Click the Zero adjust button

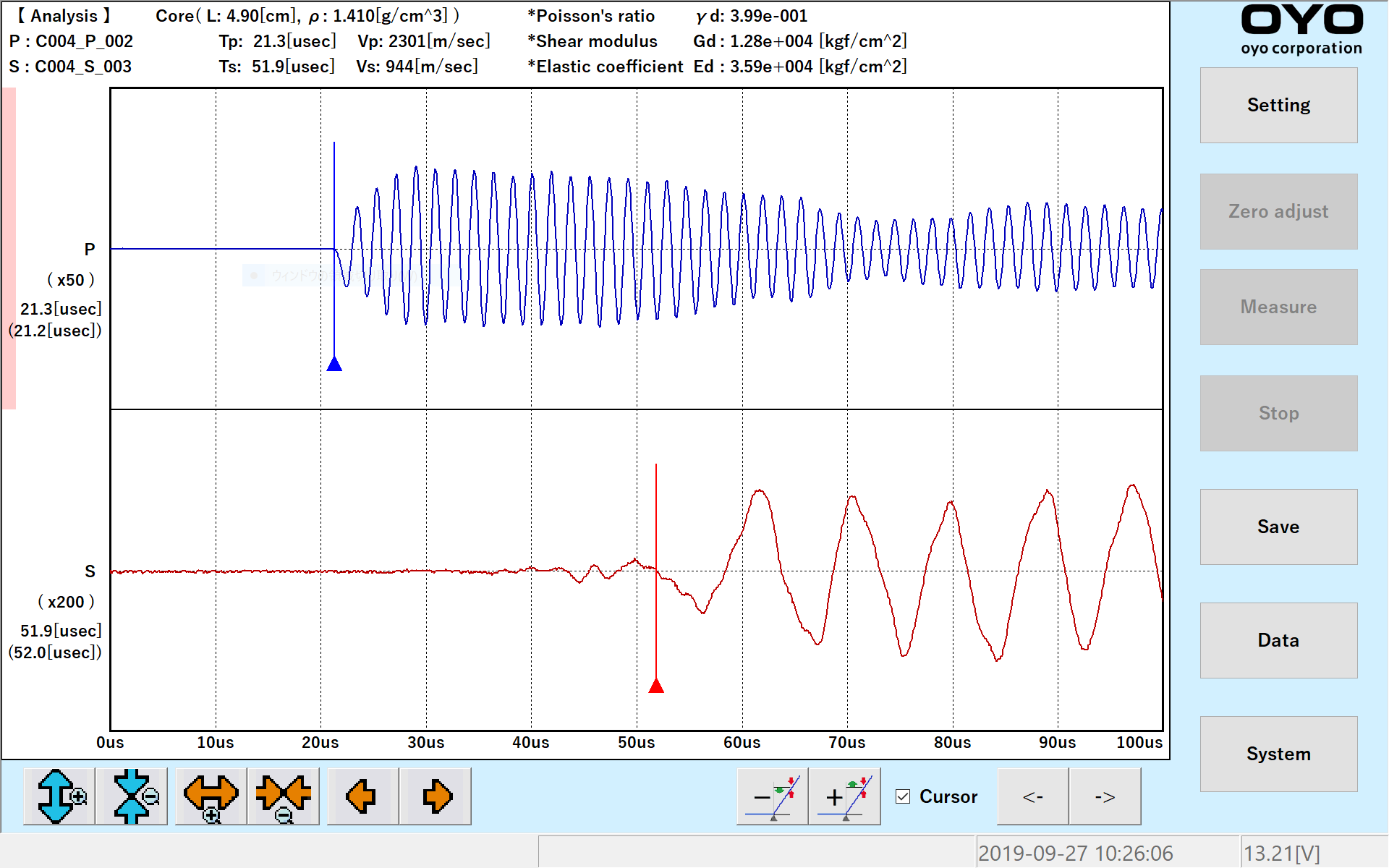click(1278, 211)
